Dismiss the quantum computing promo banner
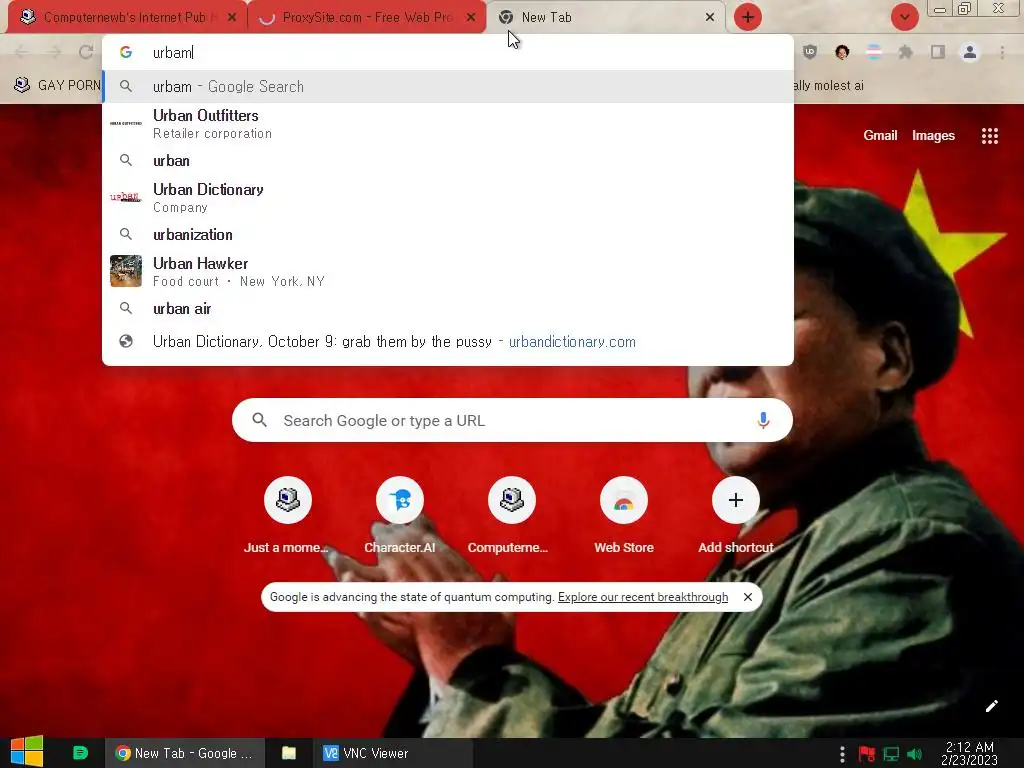Viewport: 1024px width, 768px height. [748, 597]
